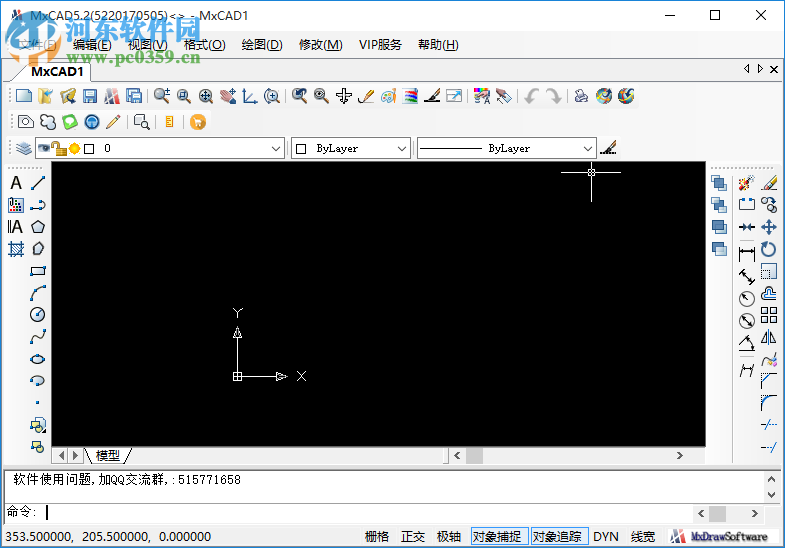The width and height of the screenshot is (785, 548).
Task: Open the ByLayer color dropdown
Action: (x=401, y=149)
